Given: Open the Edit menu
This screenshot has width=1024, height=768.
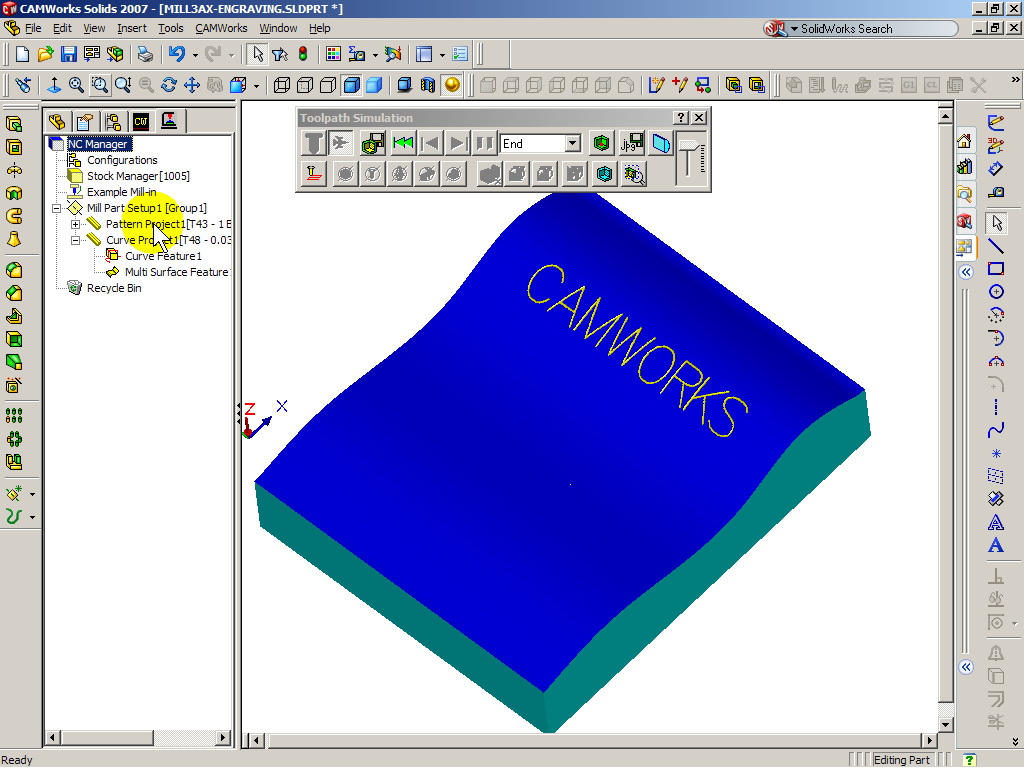Looking at the screenshot, I should [x=62, y=28].
